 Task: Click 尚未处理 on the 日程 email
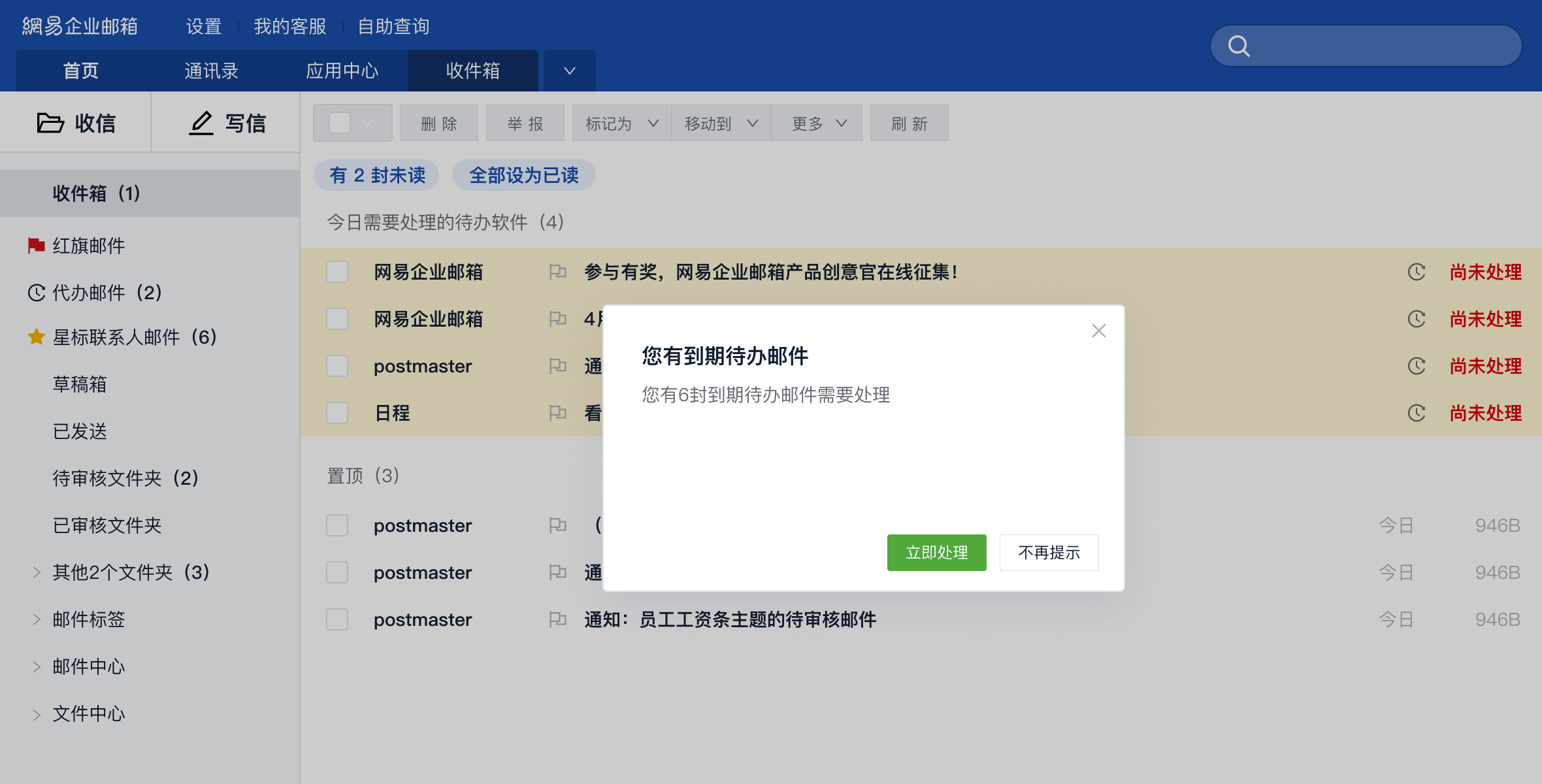[1485, 412]
